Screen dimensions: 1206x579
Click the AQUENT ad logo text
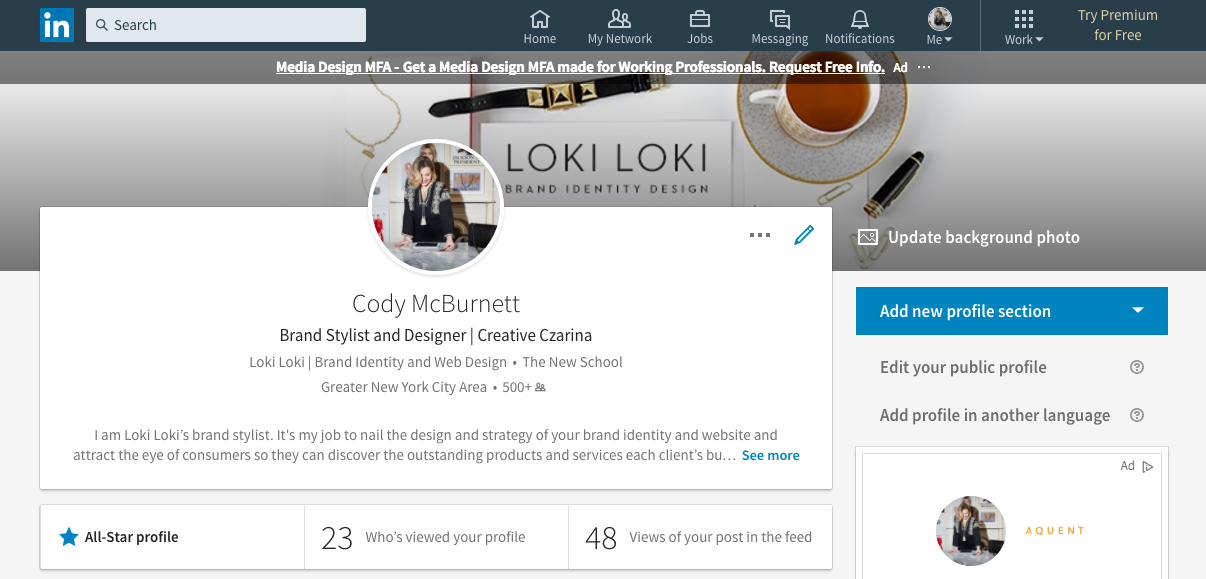tap(1055, 530)
